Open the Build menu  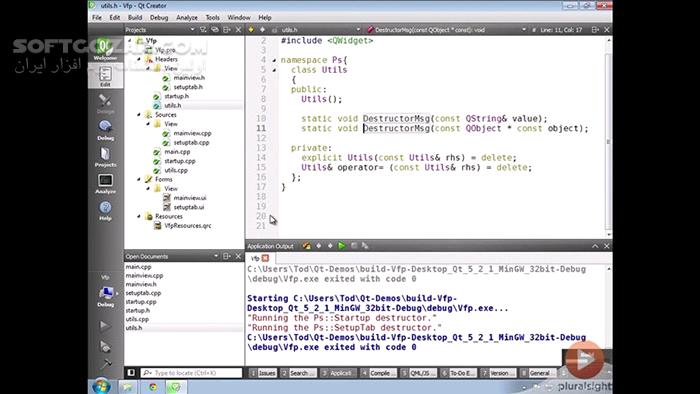pos(135,17)
